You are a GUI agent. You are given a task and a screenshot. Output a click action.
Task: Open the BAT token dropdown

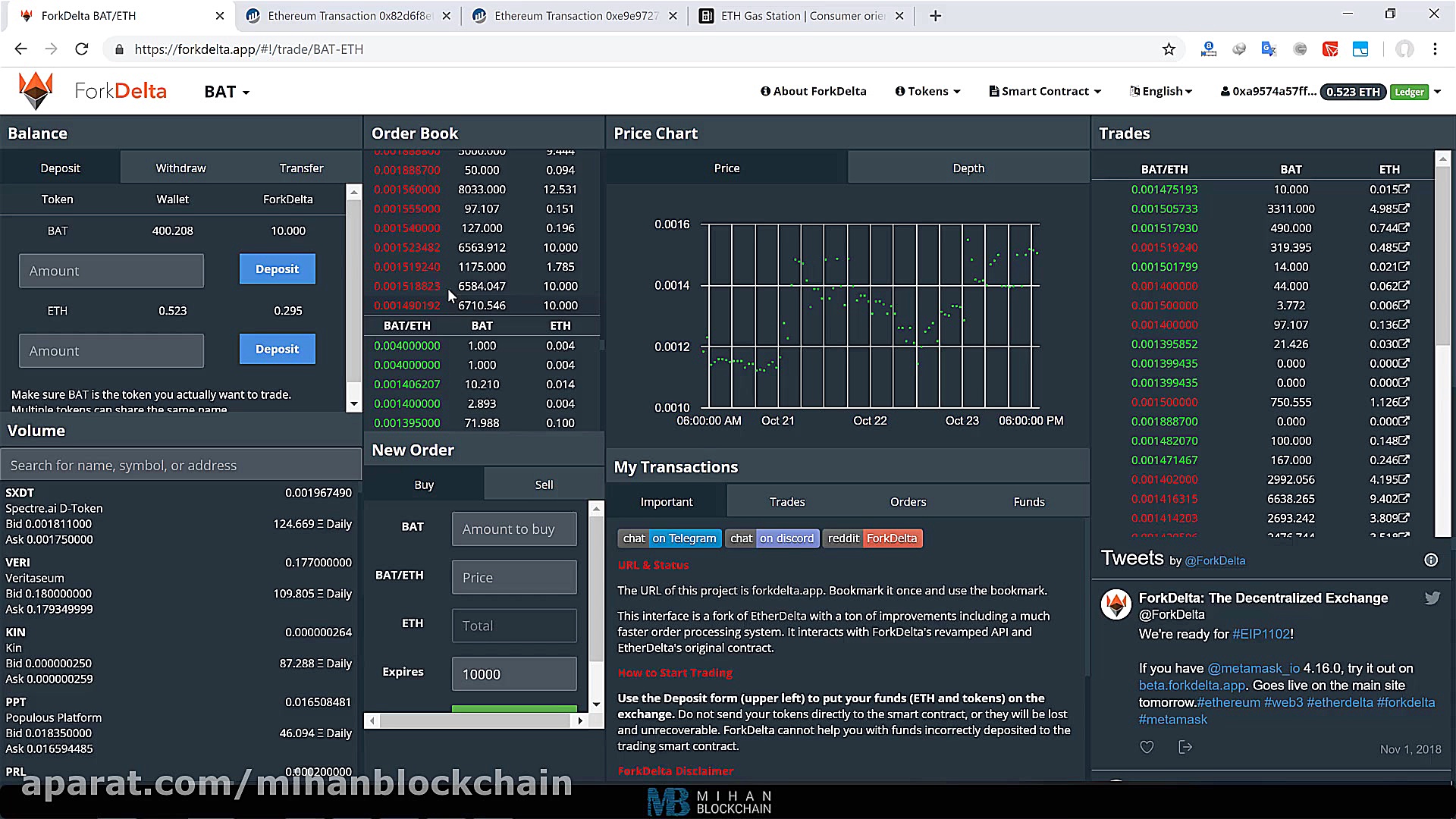pyautogui.click(x=227, y=92)
